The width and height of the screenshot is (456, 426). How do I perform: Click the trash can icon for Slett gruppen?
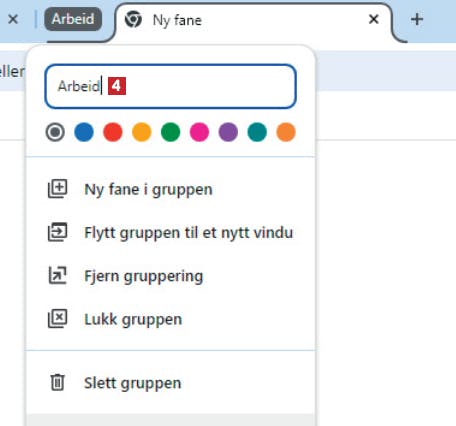point(57,382)
